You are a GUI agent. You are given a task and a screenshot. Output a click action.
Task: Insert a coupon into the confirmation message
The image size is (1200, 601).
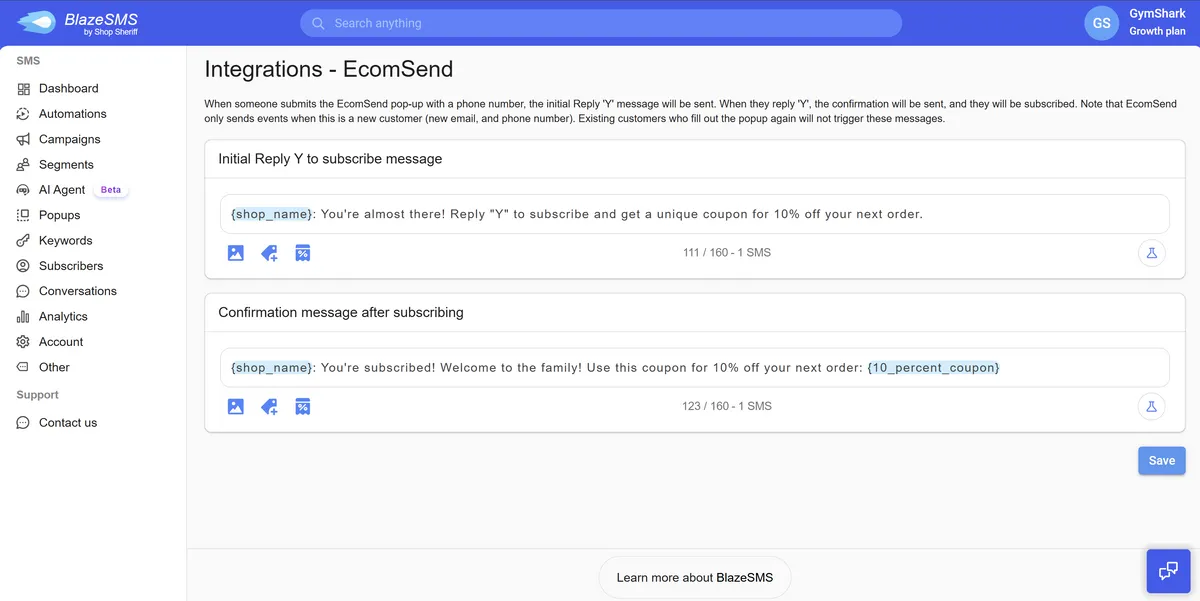click(302, 406)
